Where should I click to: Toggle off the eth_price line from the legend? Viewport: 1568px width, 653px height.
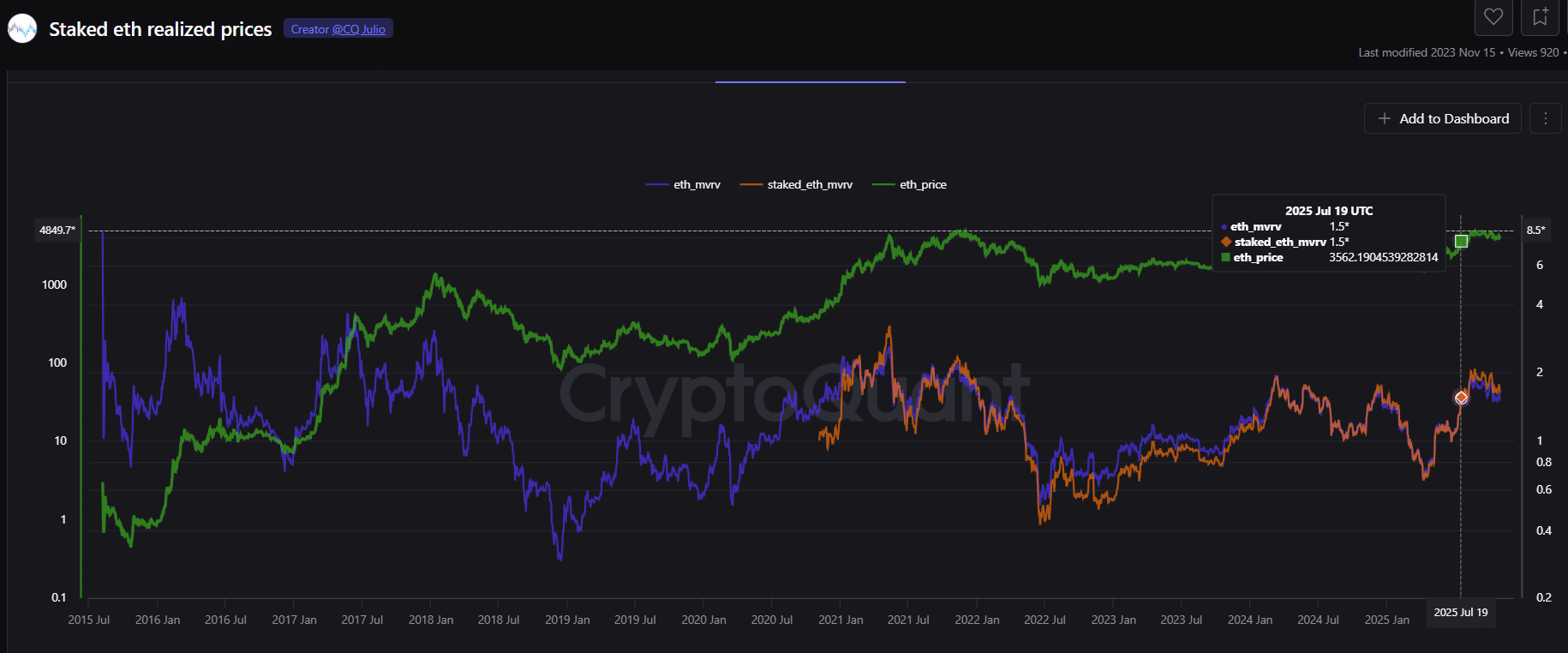click(910, 184)
